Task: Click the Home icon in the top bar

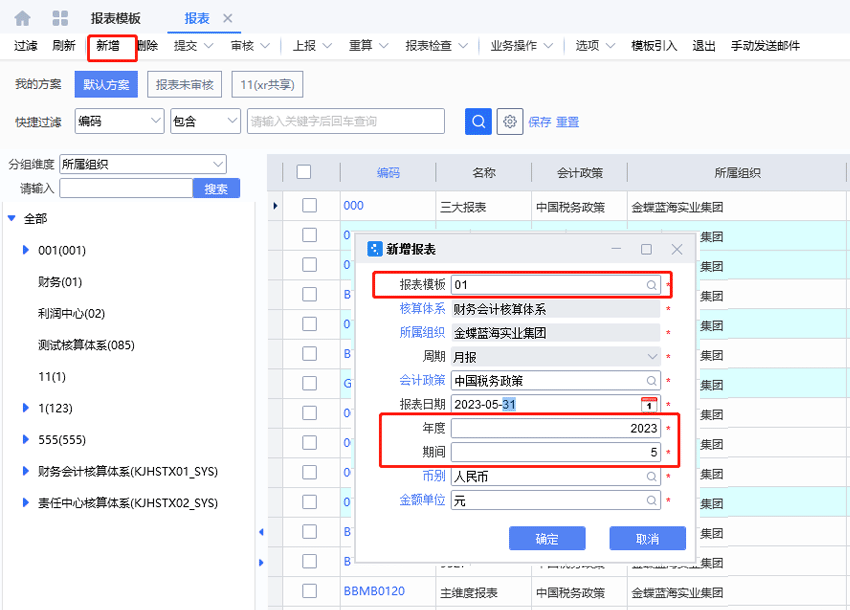Action: [x=20, y=16]
